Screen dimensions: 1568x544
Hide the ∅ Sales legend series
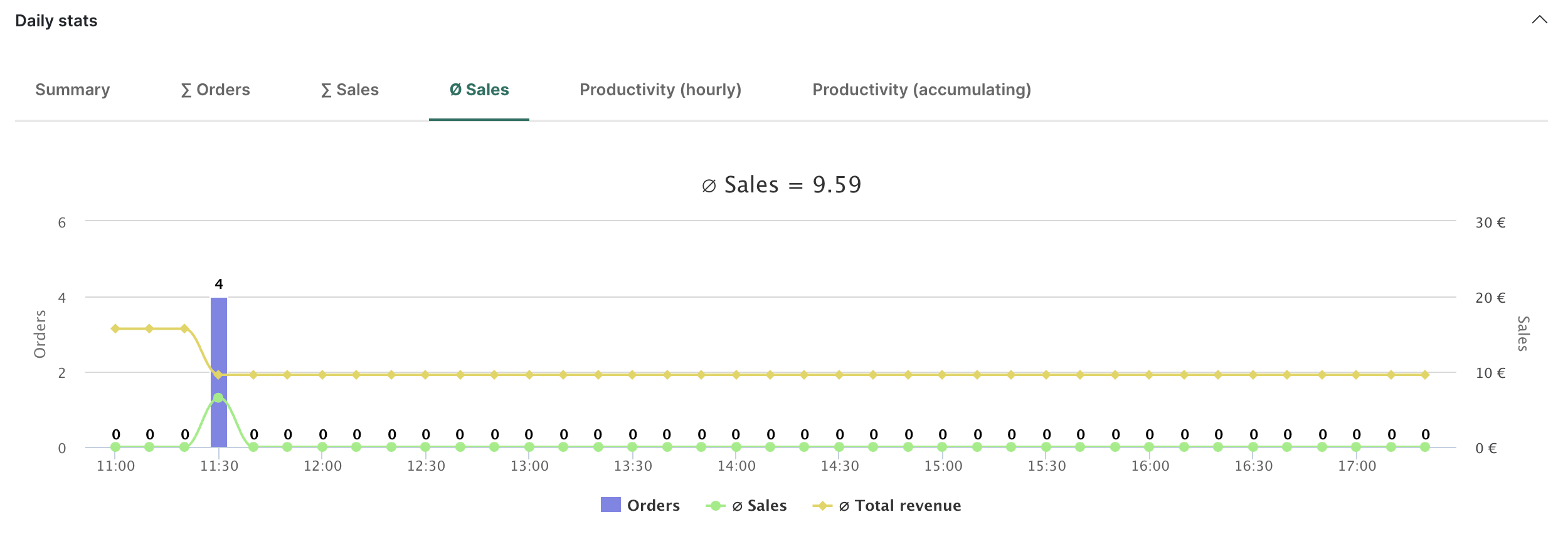click(x=759, y=505)
